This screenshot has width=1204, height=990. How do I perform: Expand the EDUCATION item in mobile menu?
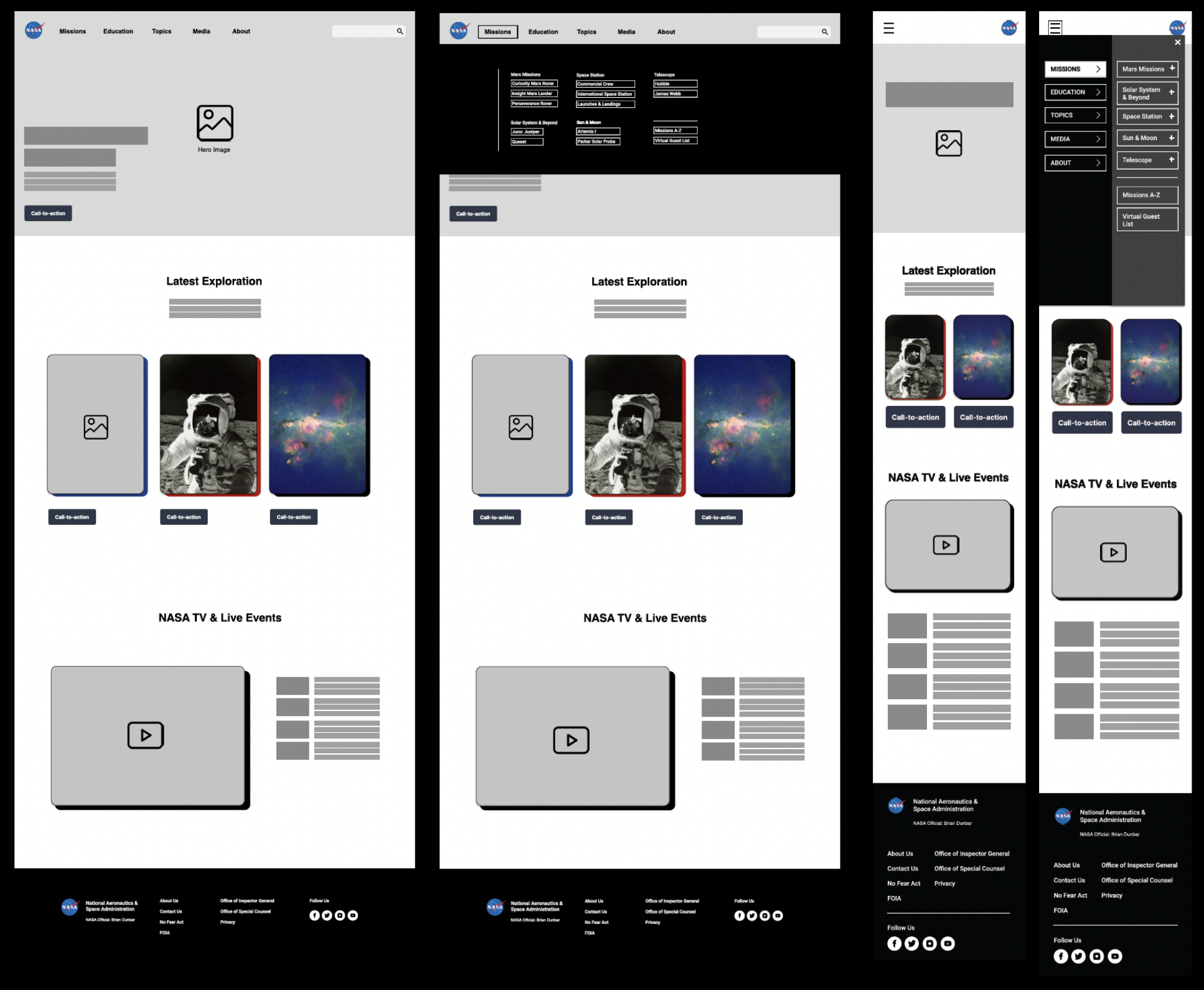tap(1098, 92)
